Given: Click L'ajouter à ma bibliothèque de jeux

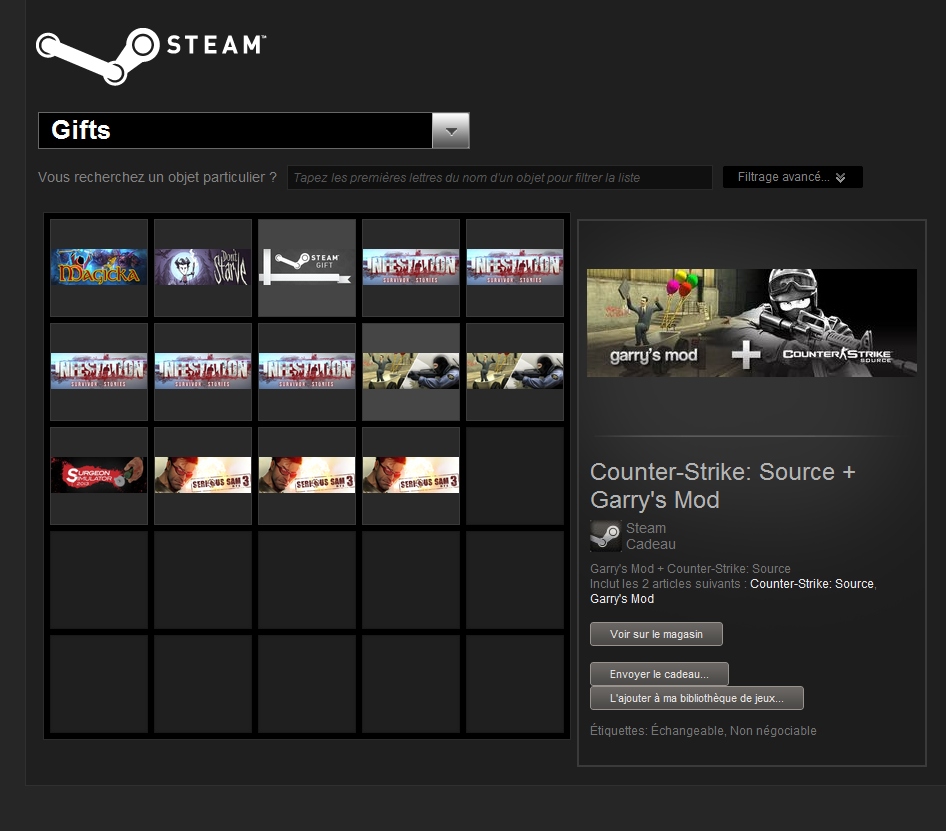Looking at the screenshot, I should click(x=696, y=698).
